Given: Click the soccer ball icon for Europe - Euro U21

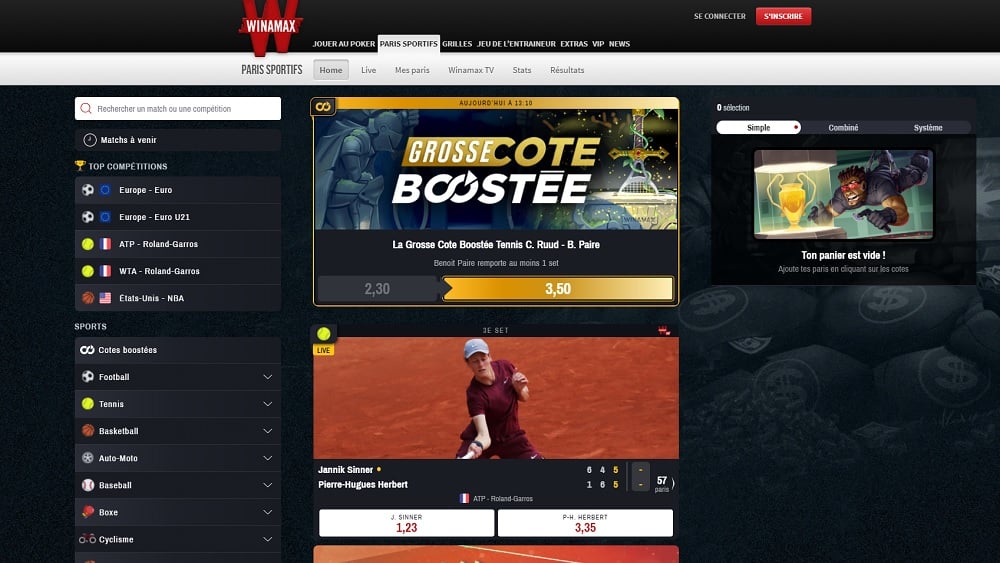Looking at the screenshot, I should [x=88, y=217].
